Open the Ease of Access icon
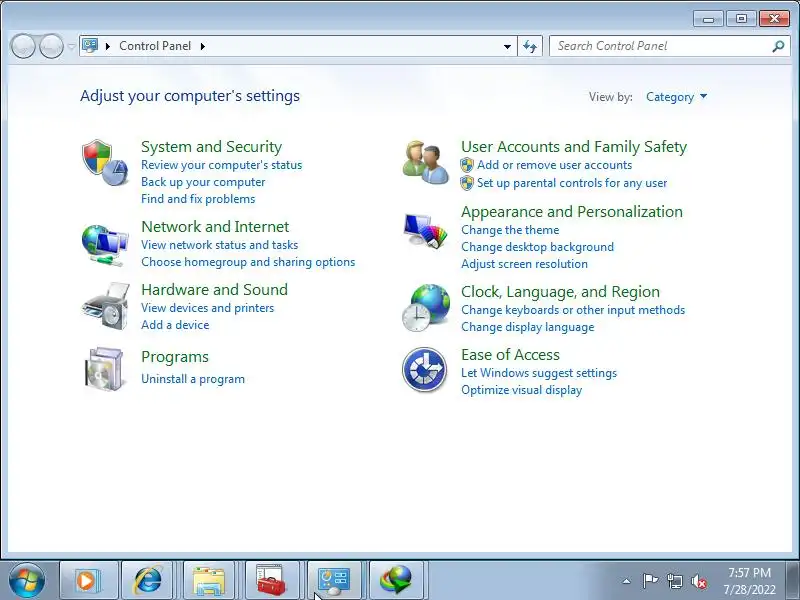The height and width of the screenshot is (600, 800). [x=424, y=369]
